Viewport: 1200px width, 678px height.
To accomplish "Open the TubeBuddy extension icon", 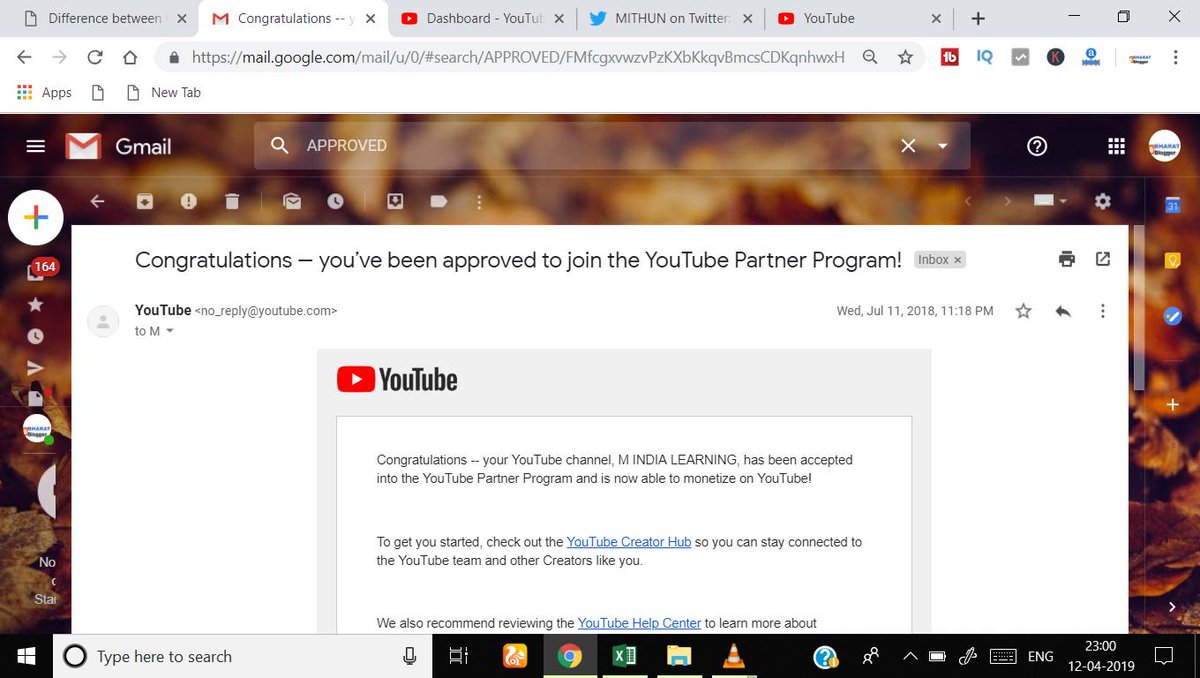I will (x=950, y=58).
